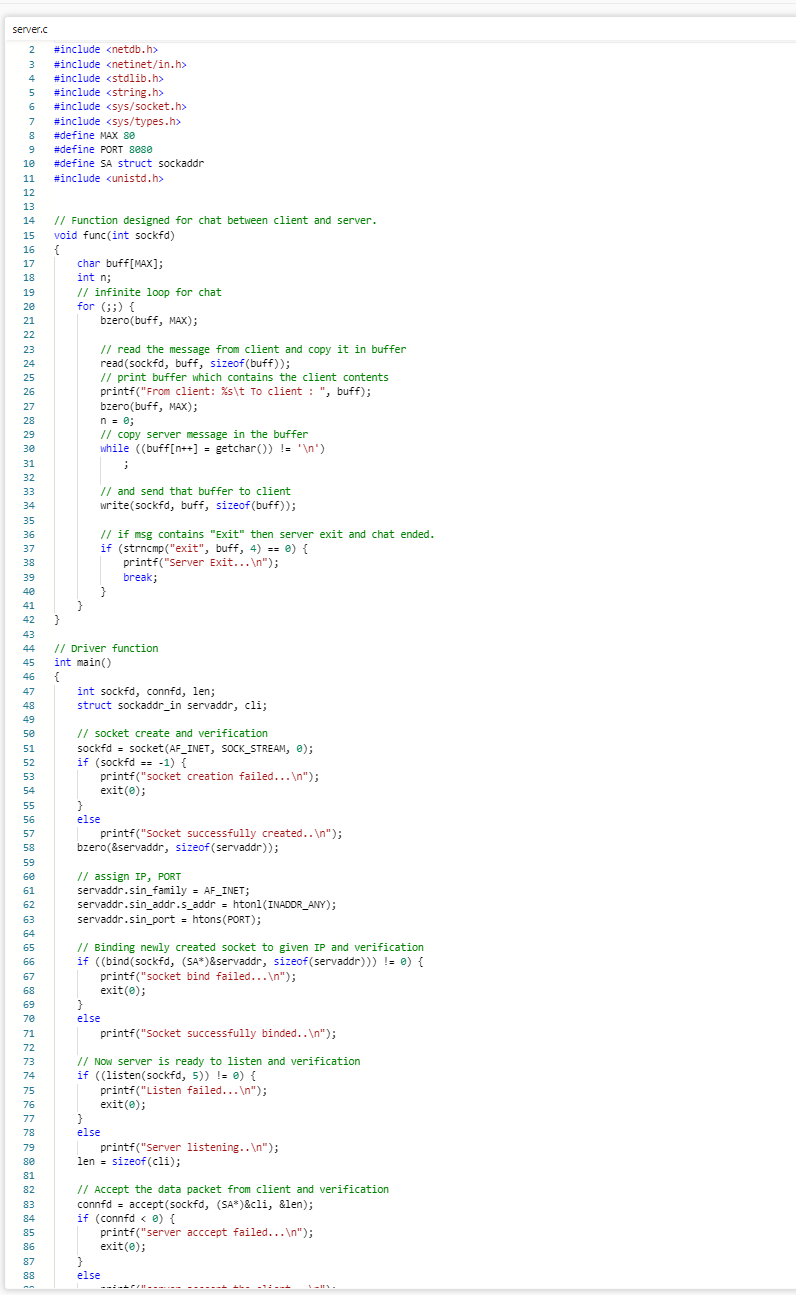Click the 'From client' printf line

pyautogui.click(x=236, y=391)
